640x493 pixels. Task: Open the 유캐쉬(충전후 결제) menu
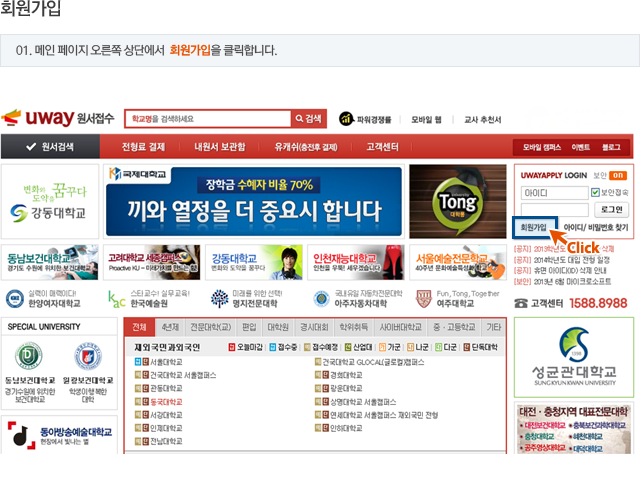click(306, 147)
